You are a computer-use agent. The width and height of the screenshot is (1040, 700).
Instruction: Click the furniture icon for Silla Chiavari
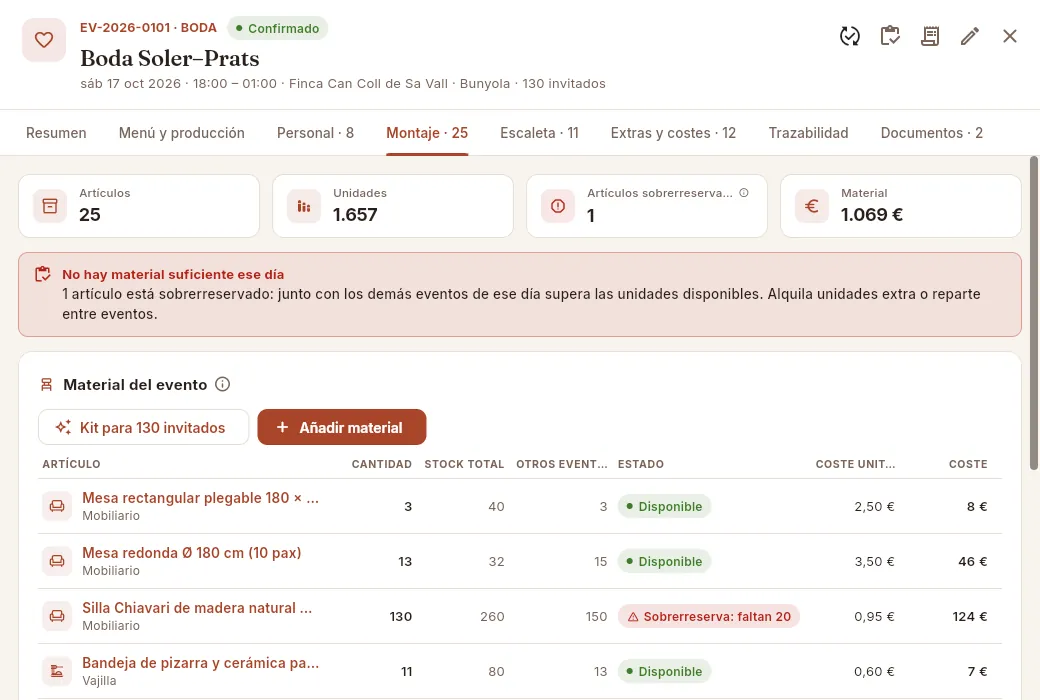(x=57, y=616)
